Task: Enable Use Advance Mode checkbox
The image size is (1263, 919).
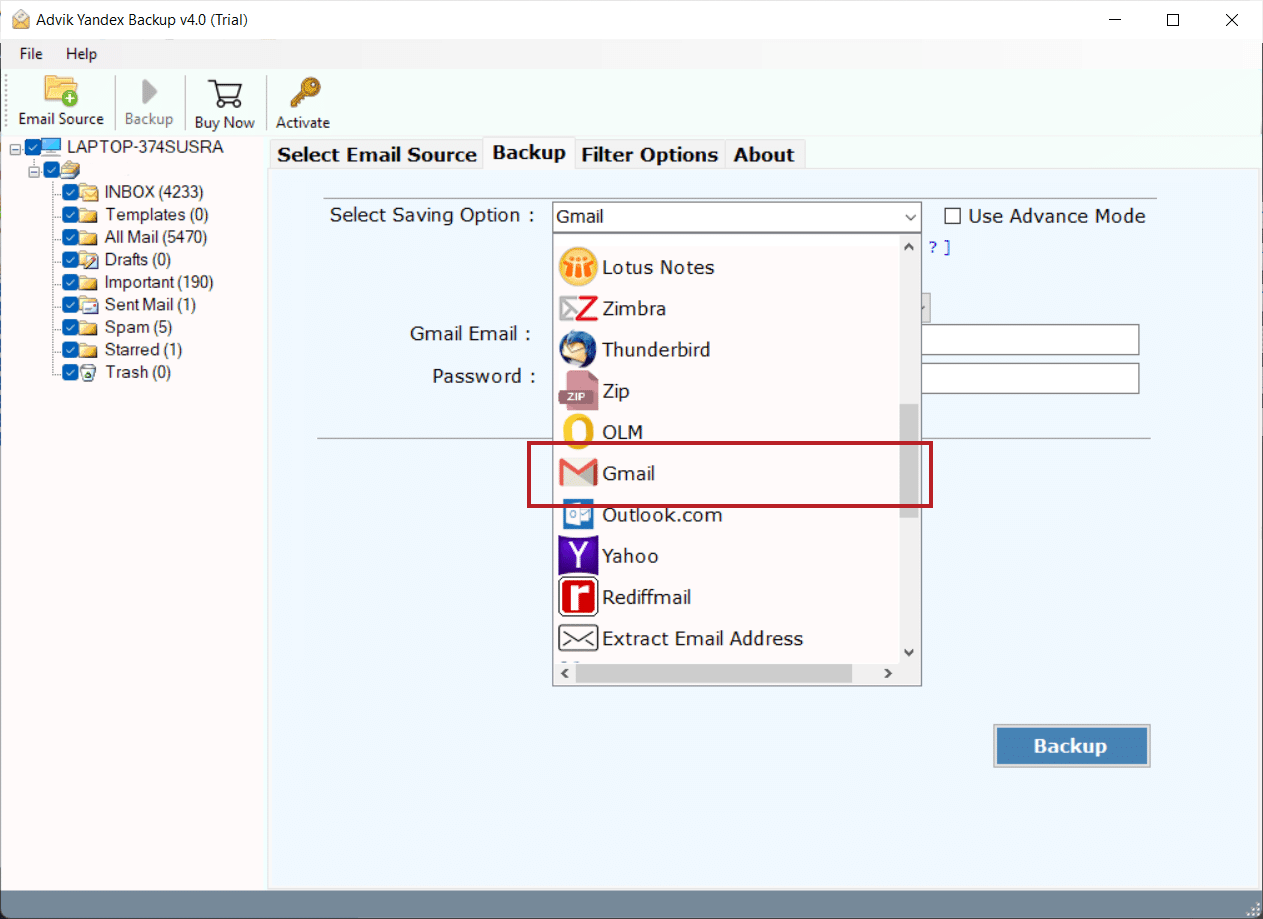Action: click(x=953, y=216)
